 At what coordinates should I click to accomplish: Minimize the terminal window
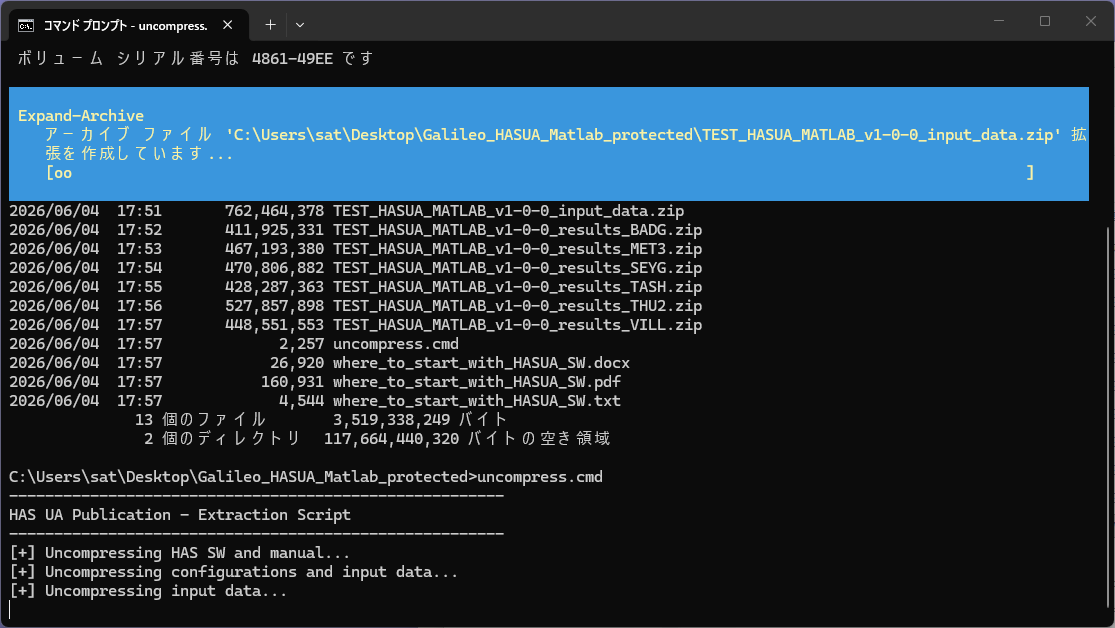click(x=999, y=21)
